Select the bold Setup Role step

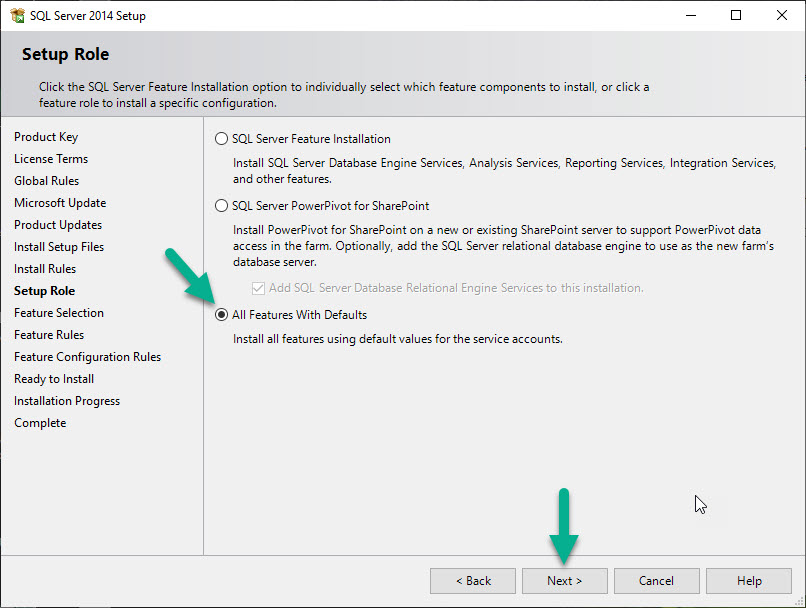(45, 291)
